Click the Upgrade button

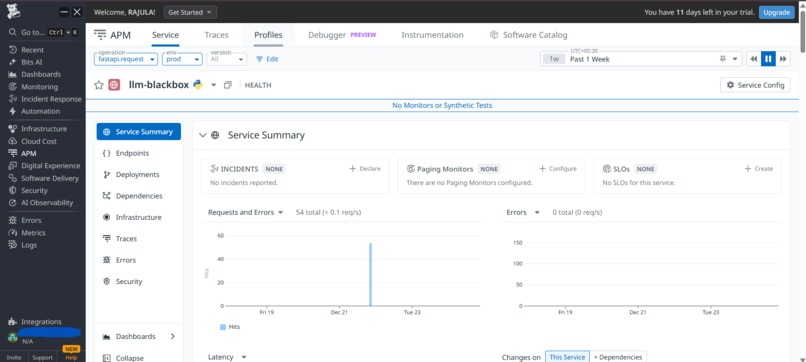[x=776, y=12]
